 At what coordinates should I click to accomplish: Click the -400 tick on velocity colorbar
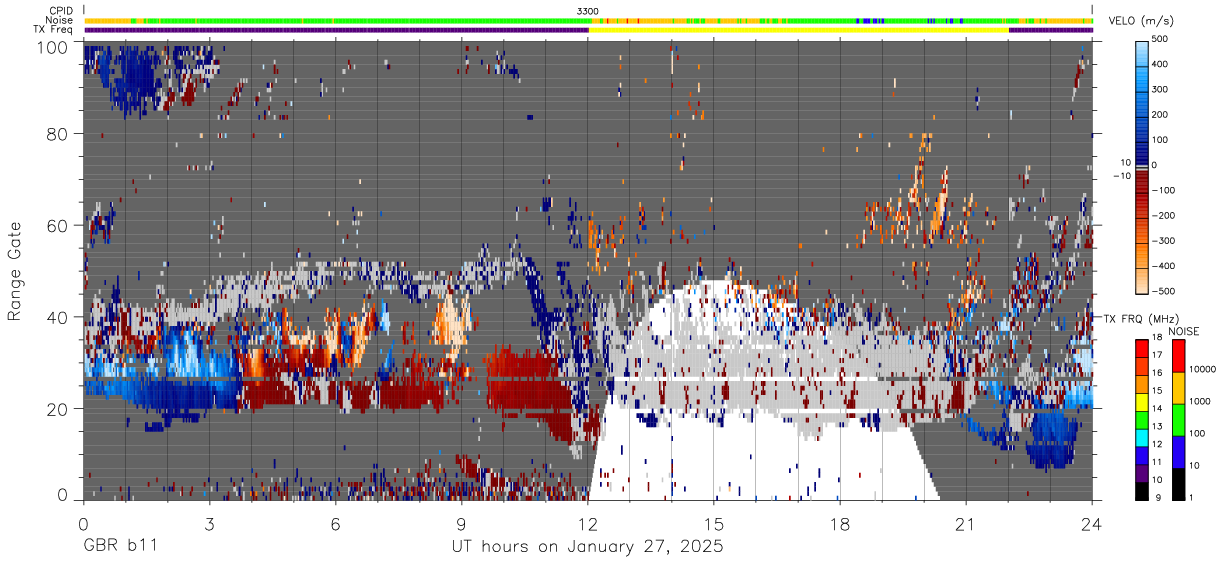(x=1164, y=266)
